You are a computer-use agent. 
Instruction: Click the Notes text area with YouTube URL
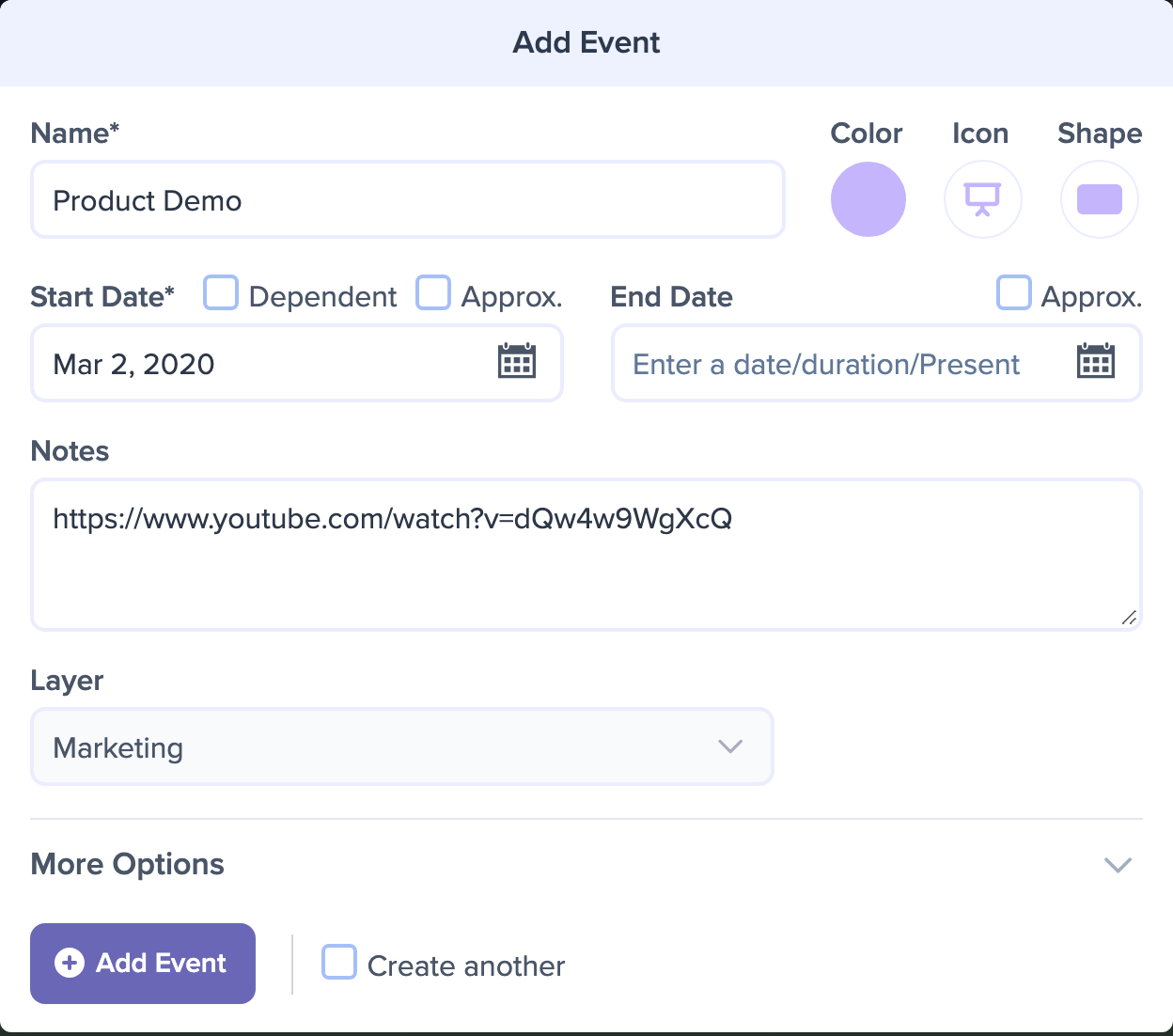point(586,555)
